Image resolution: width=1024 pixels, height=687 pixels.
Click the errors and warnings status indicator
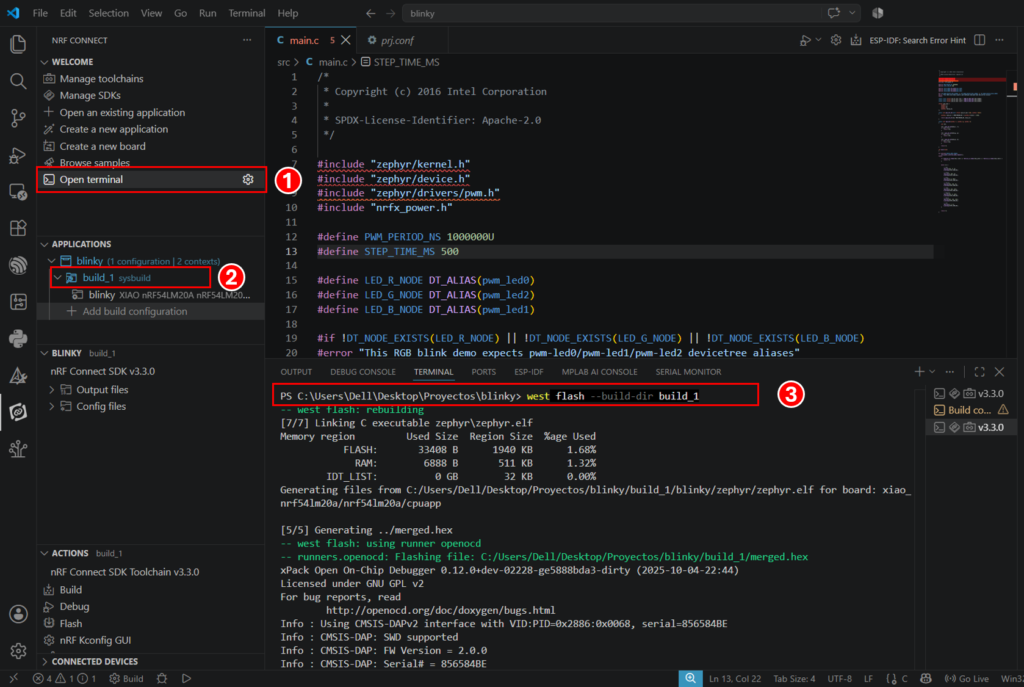click(x=64, y=679)
